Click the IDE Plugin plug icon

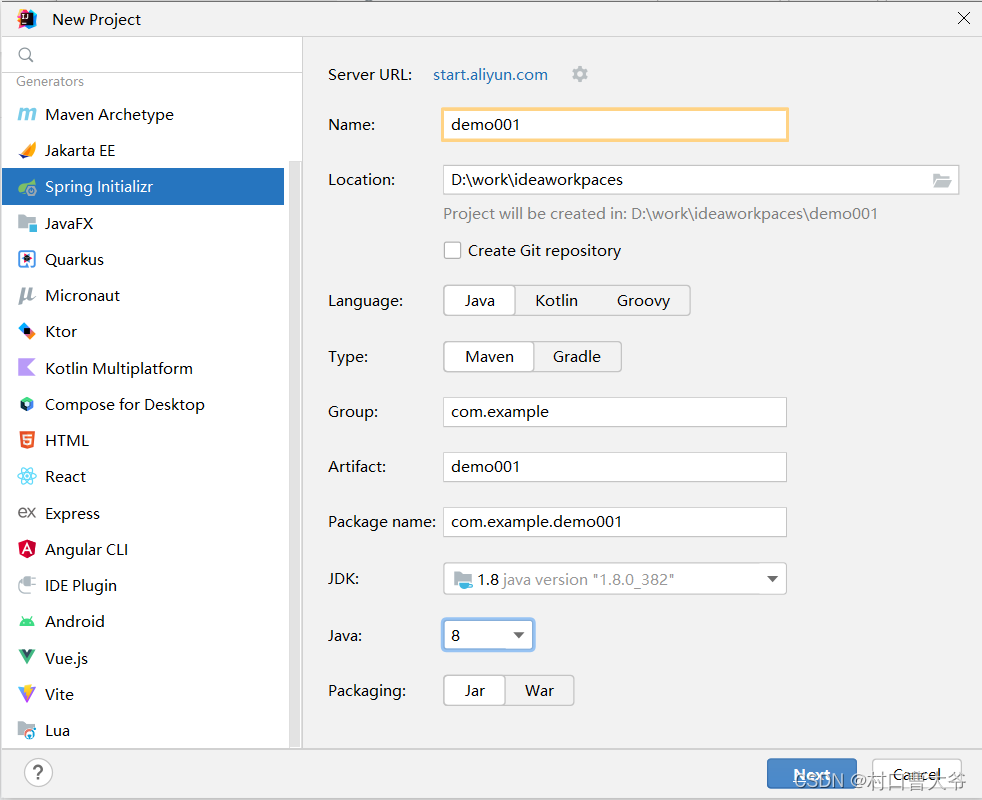(27, 585)
